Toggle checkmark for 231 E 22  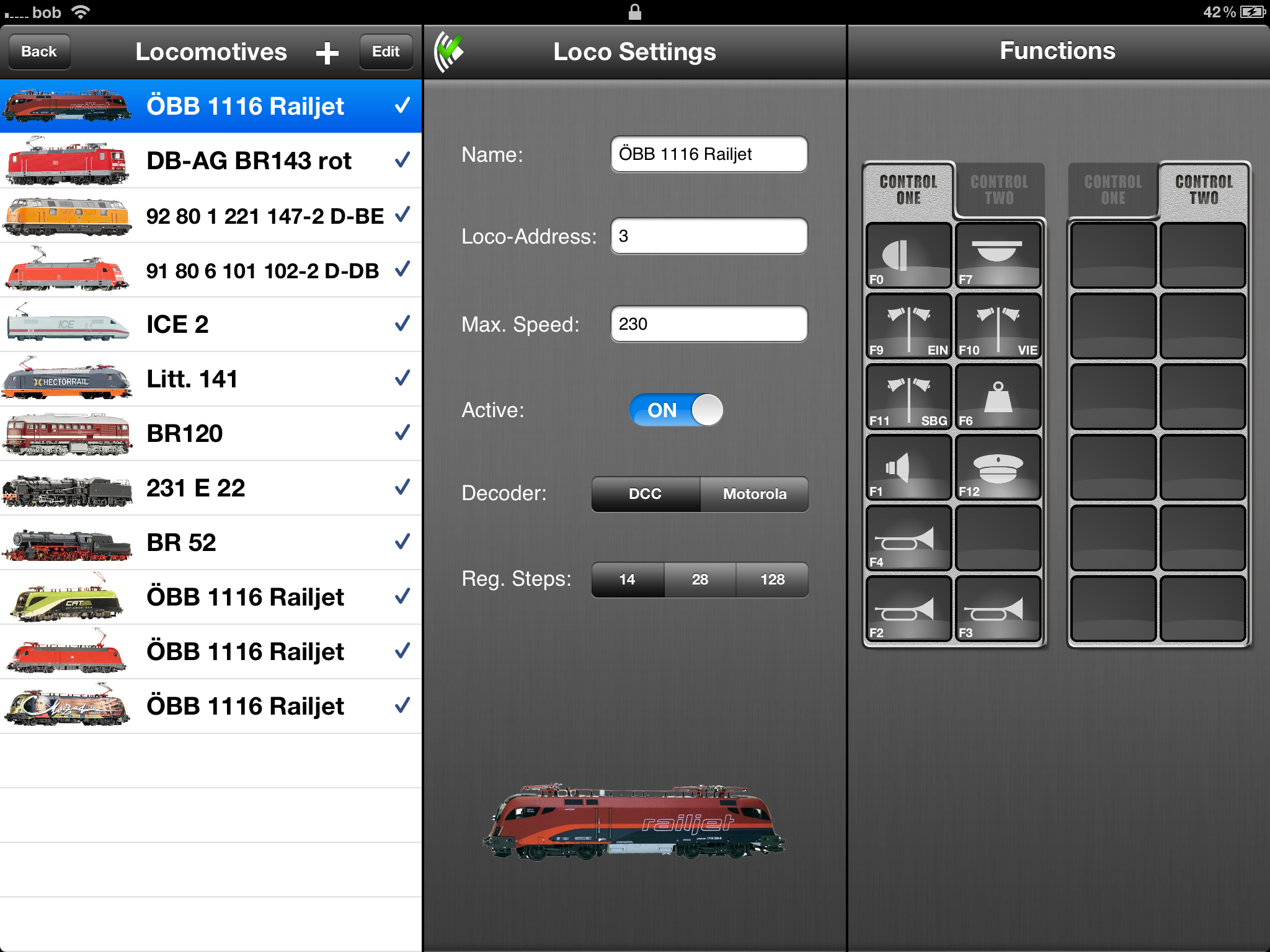click(x=402, y=487)
